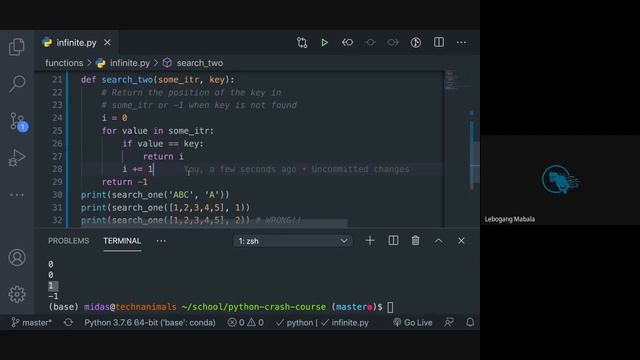Open the Run and Debug view
The image size is (640, 360).
point(17,158)
